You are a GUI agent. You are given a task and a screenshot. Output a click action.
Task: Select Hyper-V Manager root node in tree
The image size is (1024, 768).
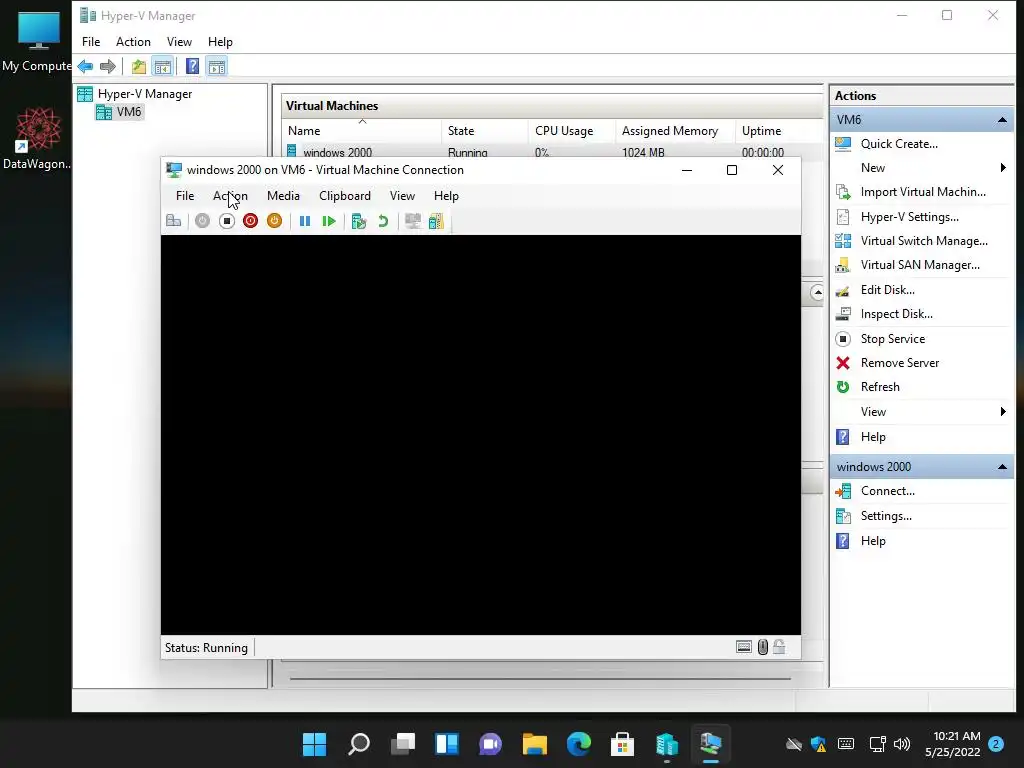click(144, 94)
